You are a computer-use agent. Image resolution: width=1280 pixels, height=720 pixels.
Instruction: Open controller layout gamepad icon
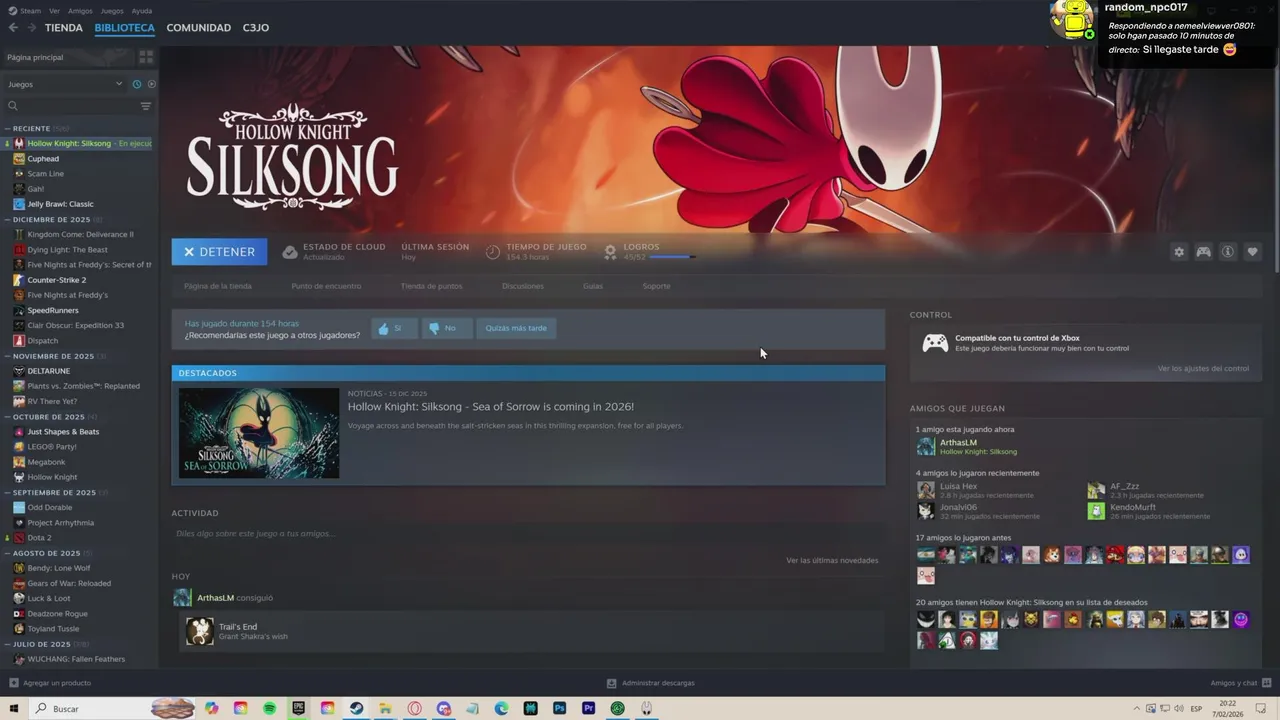[x=1204, y=252]
